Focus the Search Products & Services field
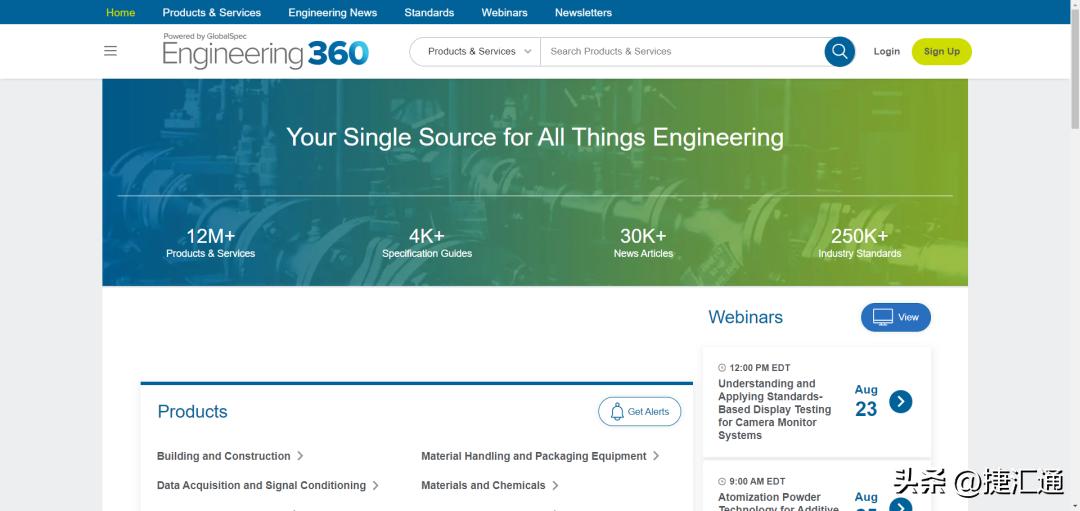The width and height of the screenshot is (1080, 511). click(680, 51)
